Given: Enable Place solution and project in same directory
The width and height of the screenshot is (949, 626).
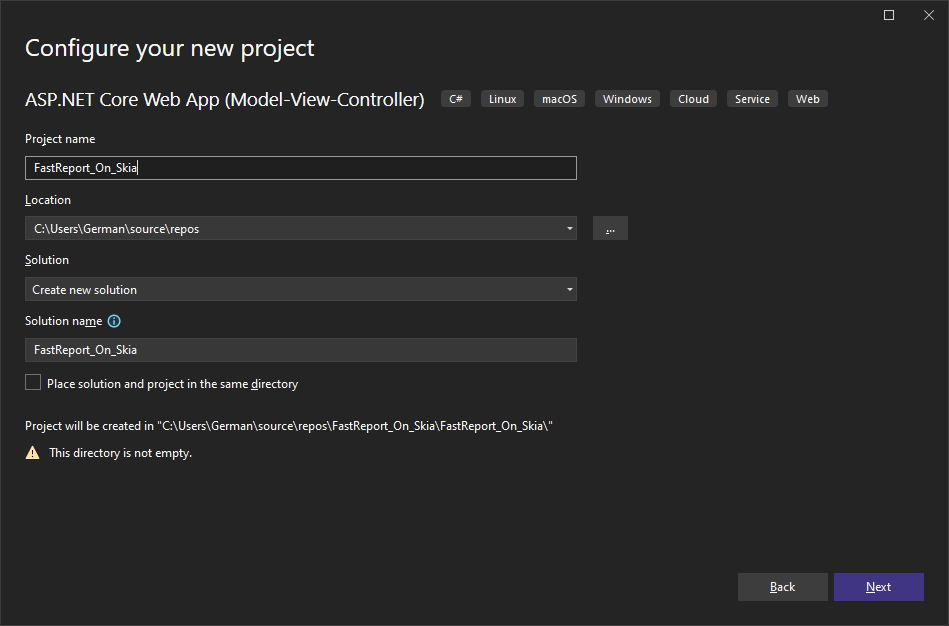Looking at the screenshot, I should [x=33, y=383].
